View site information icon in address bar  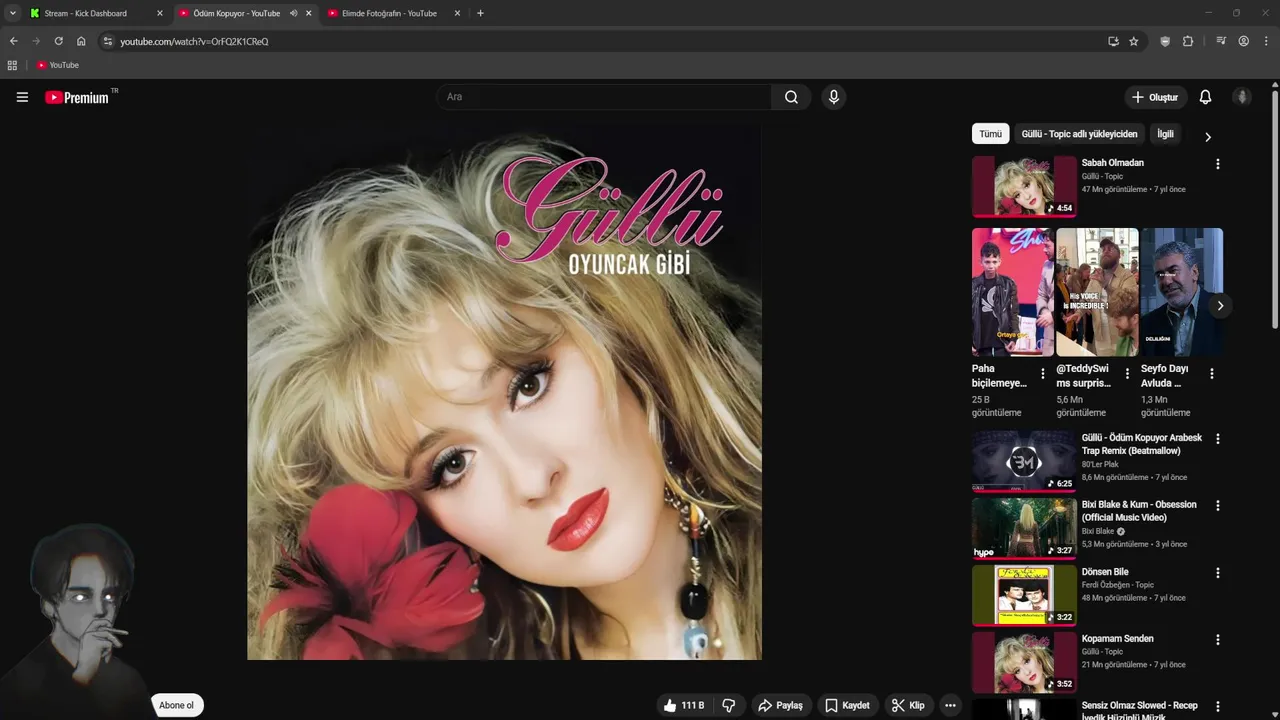pyautogui.click(x=108, y=41)
